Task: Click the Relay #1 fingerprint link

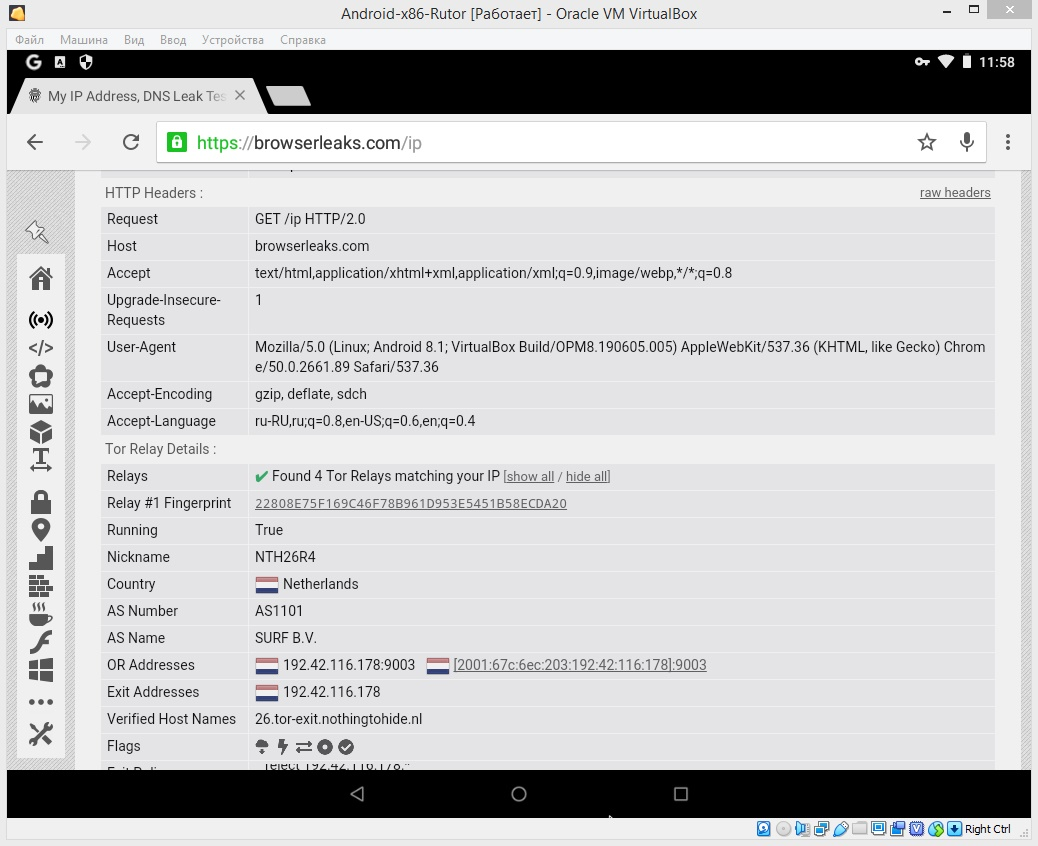Action: [410, 504]
